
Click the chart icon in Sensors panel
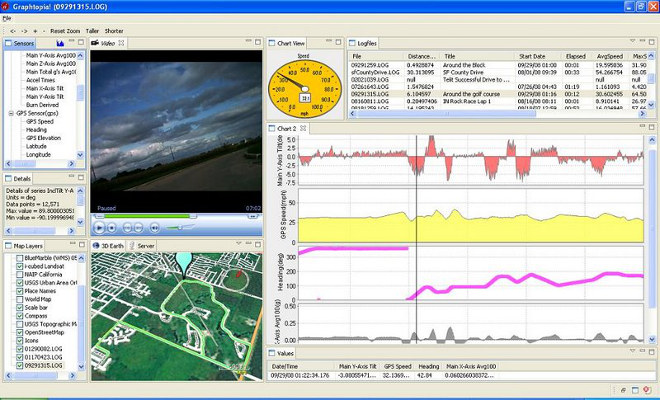(61, 44)
